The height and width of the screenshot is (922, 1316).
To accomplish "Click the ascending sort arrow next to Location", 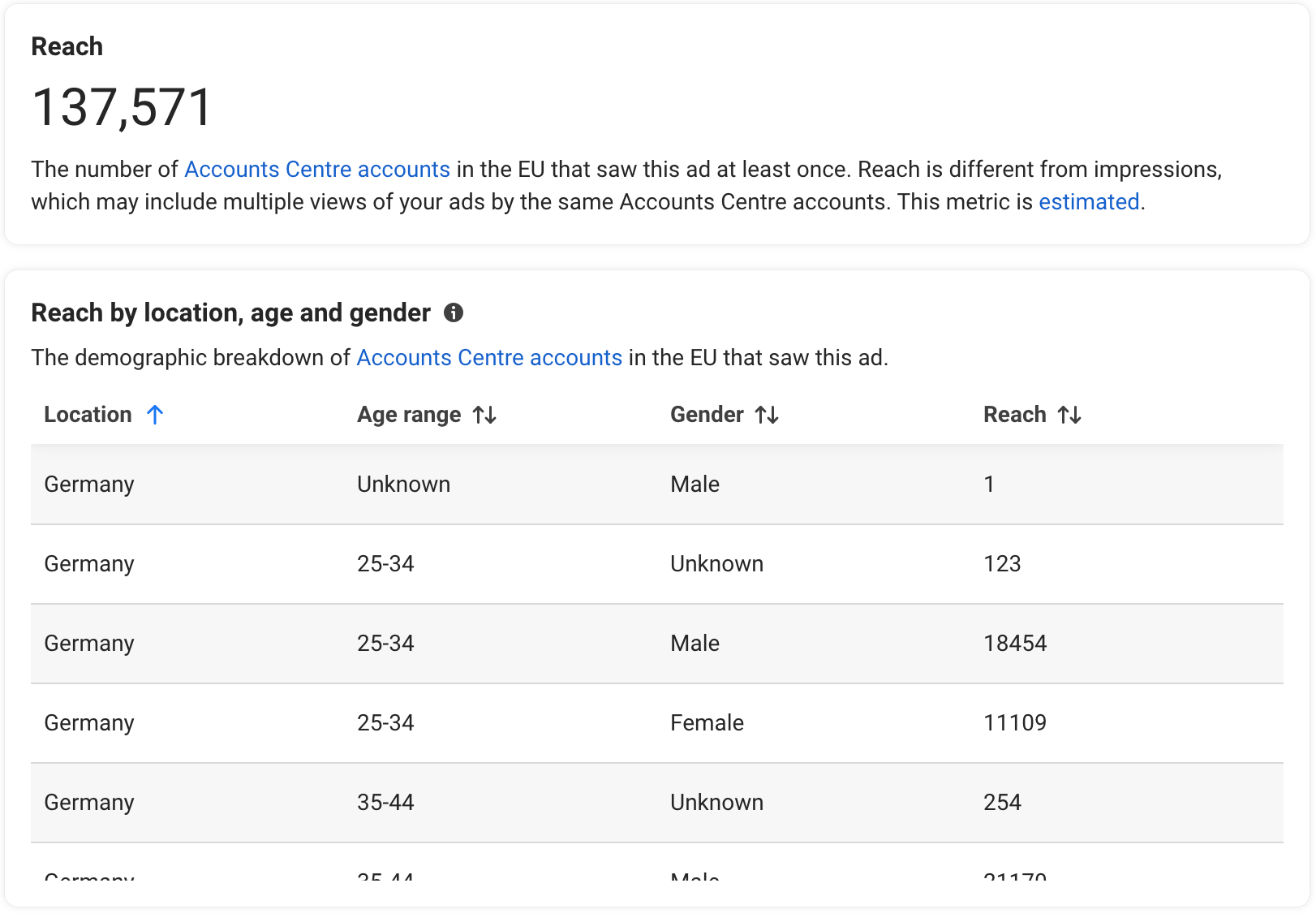I will pyautogui.click(x=155, y=415).
